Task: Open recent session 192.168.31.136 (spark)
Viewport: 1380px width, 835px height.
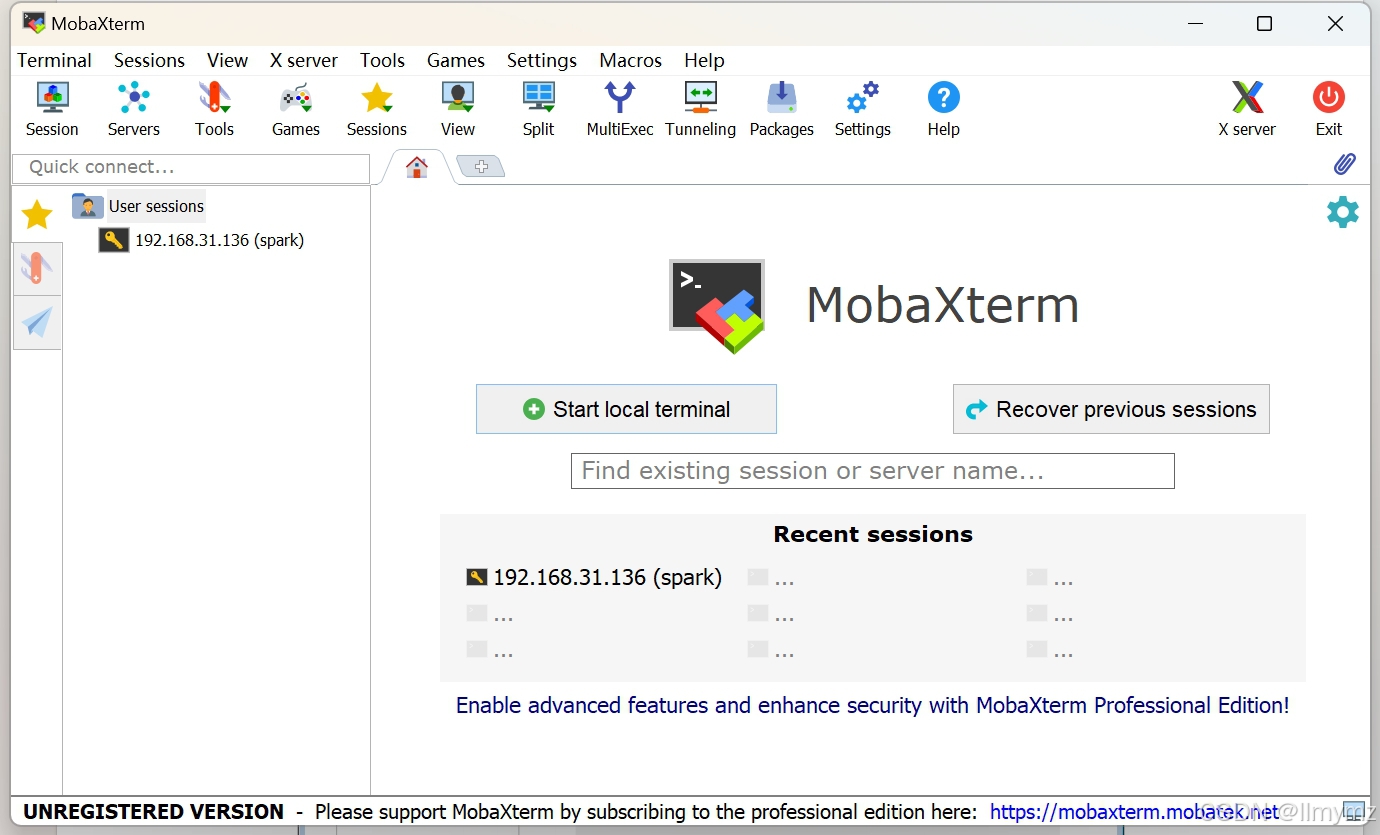Action: point(594,577)
